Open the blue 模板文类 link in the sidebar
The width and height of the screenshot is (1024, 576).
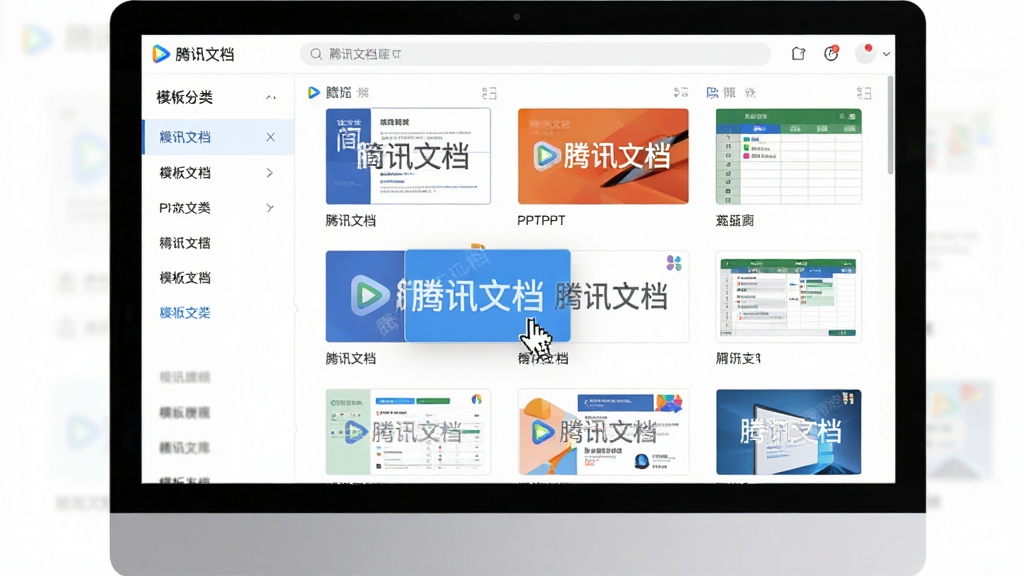pos(185,313)
